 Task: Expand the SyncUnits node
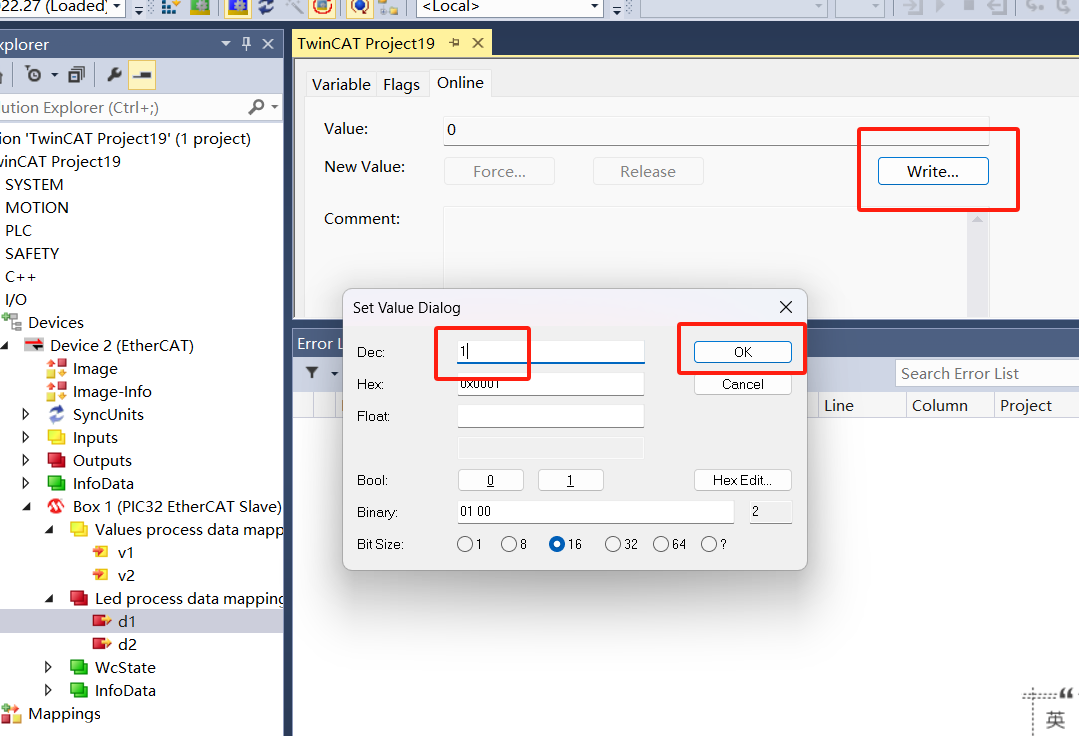[x=26, y=414]
